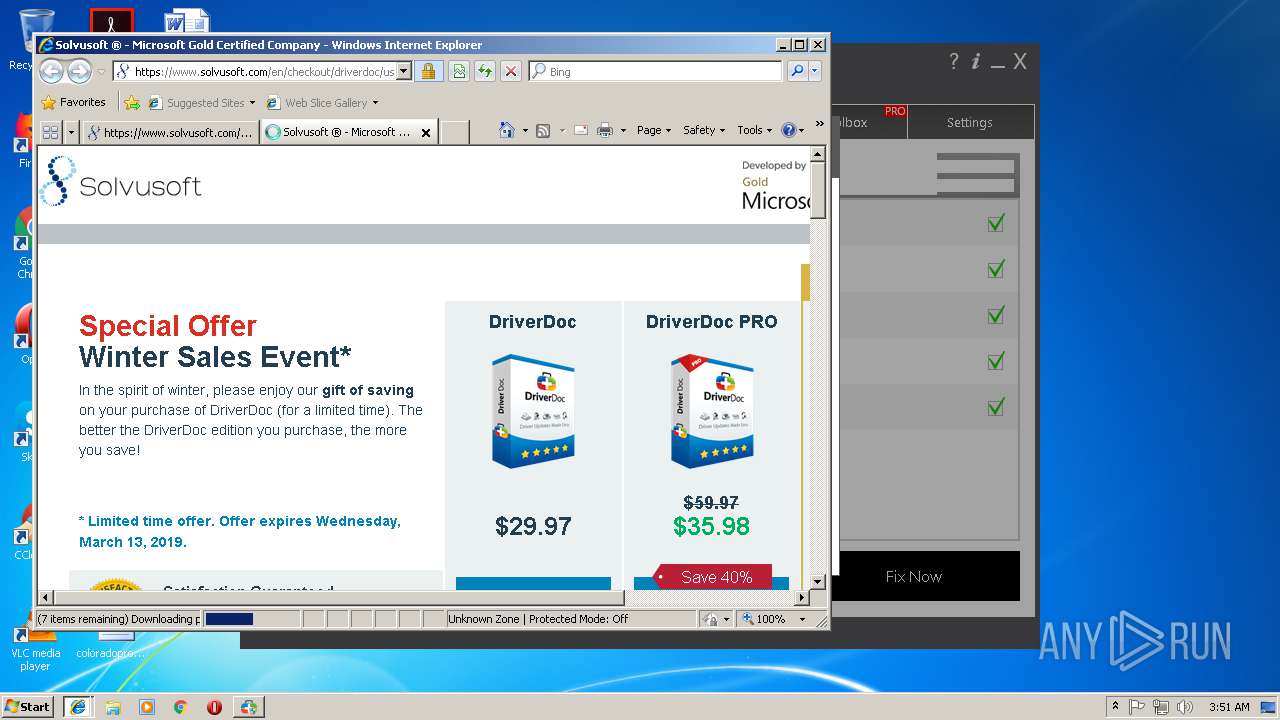
Task: Click Internet Explorer in the taskbar
Action: [x=78, y=706]
